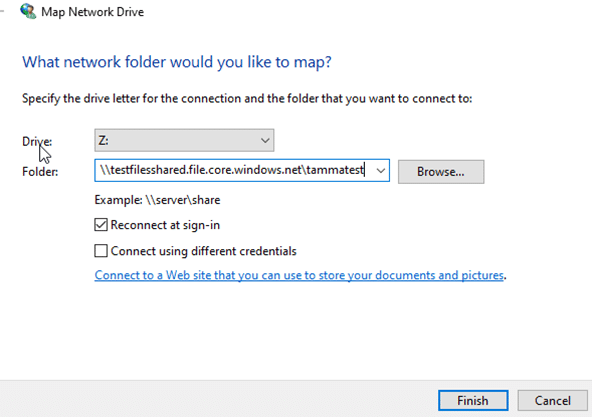
Task: Click the heading What network folder would you like to map
Action: pos(177,62)
